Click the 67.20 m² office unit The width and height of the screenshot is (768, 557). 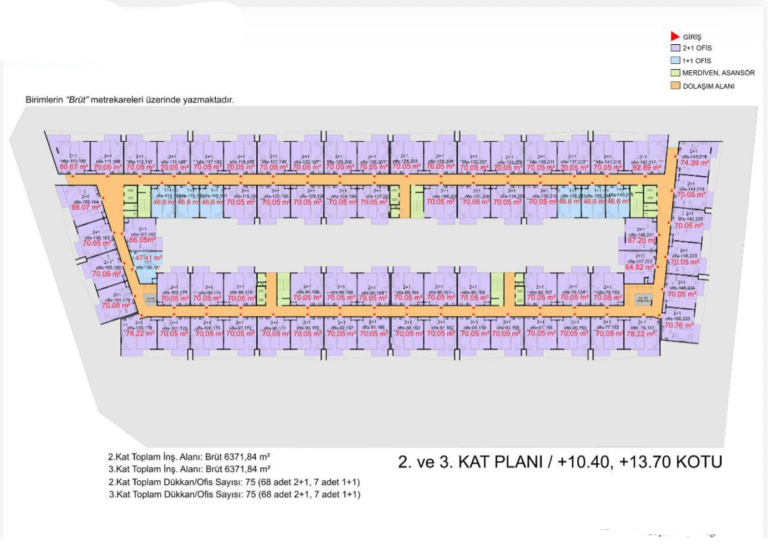(641, 240)
